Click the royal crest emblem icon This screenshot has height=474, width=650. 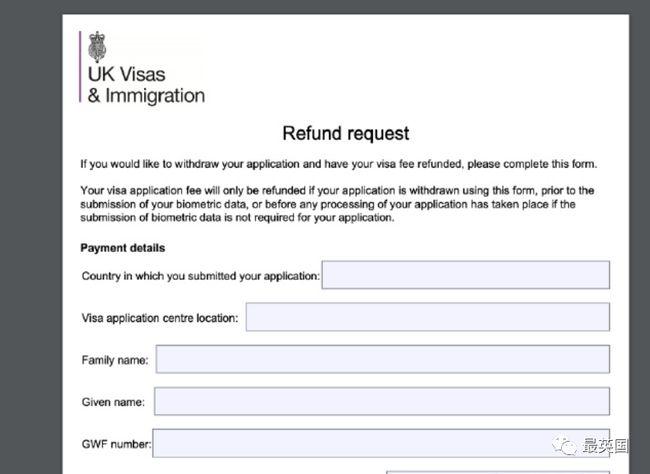(x=98, y=46)
